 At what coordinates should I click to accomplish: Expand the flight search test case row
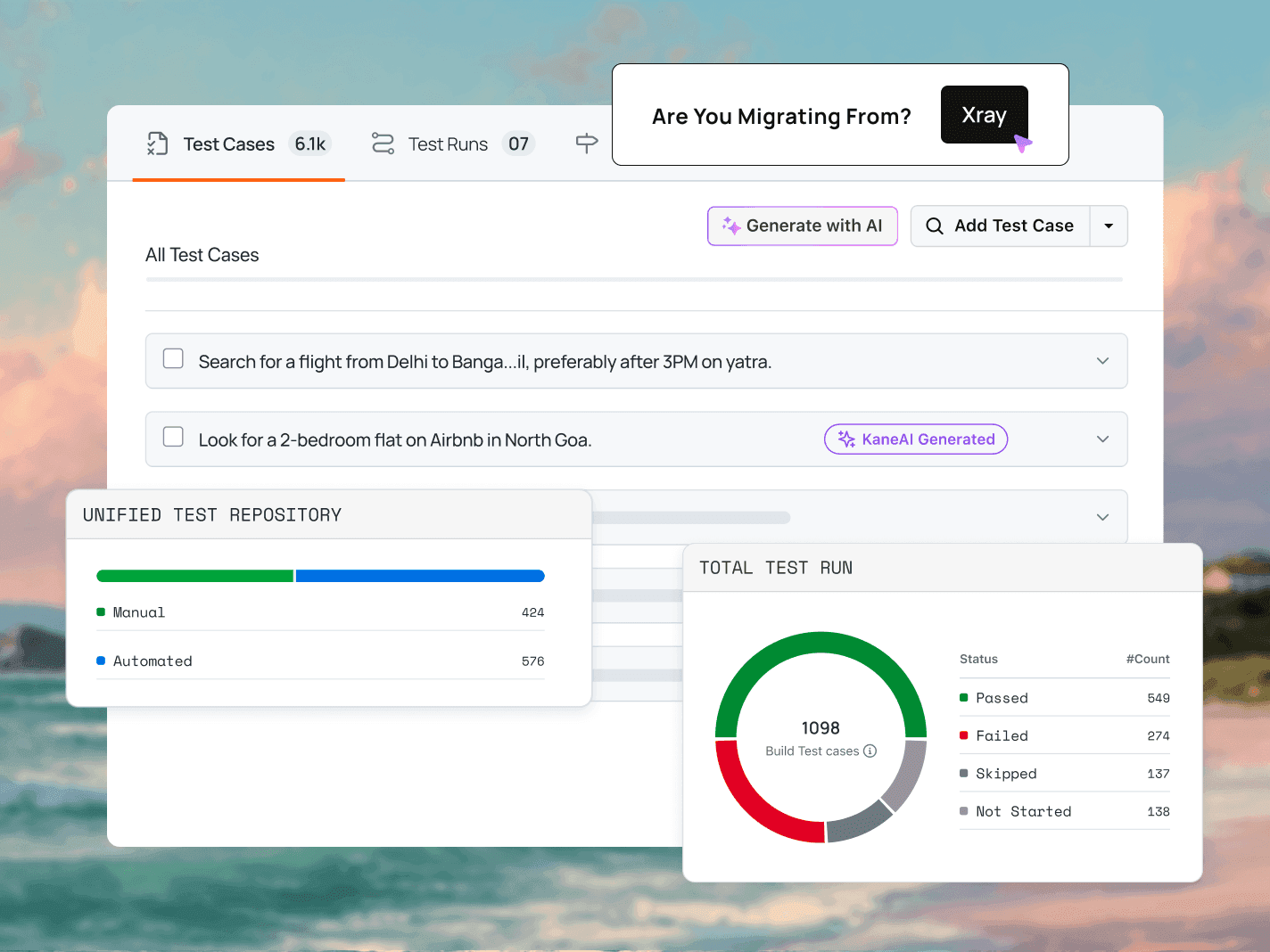tap(1102, 361)
